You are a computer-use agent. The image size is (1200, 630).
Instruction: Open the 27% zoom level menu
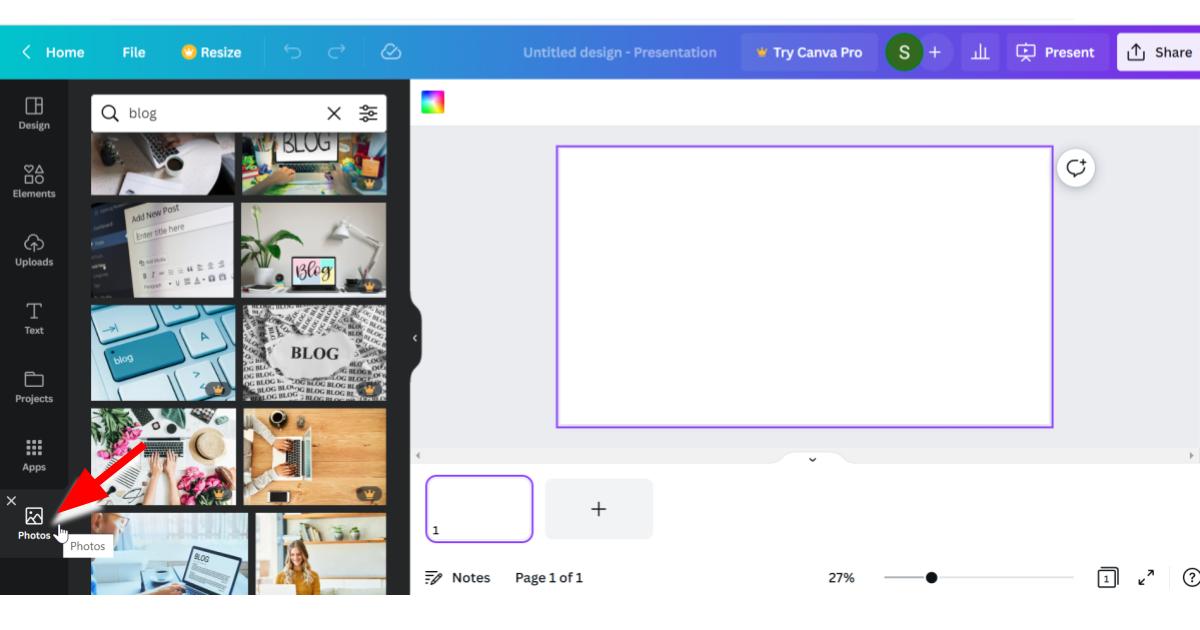pos(841,577)
